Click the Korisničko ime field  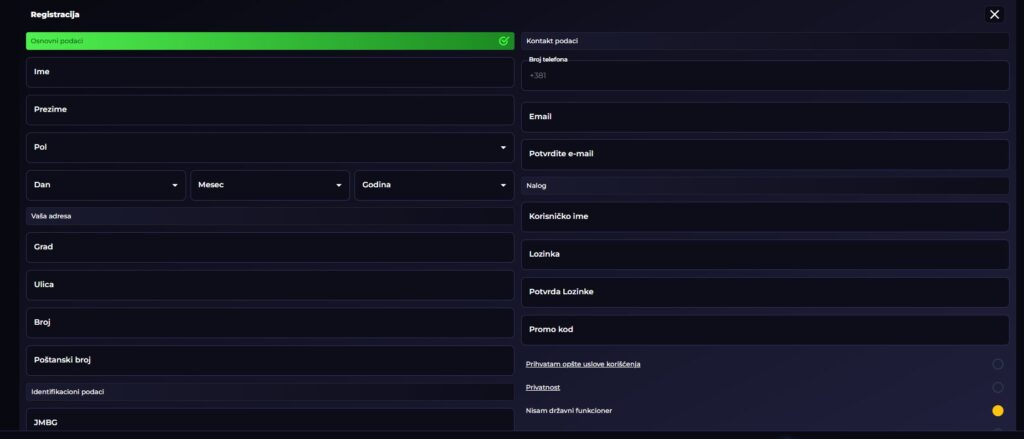[765, 216]
